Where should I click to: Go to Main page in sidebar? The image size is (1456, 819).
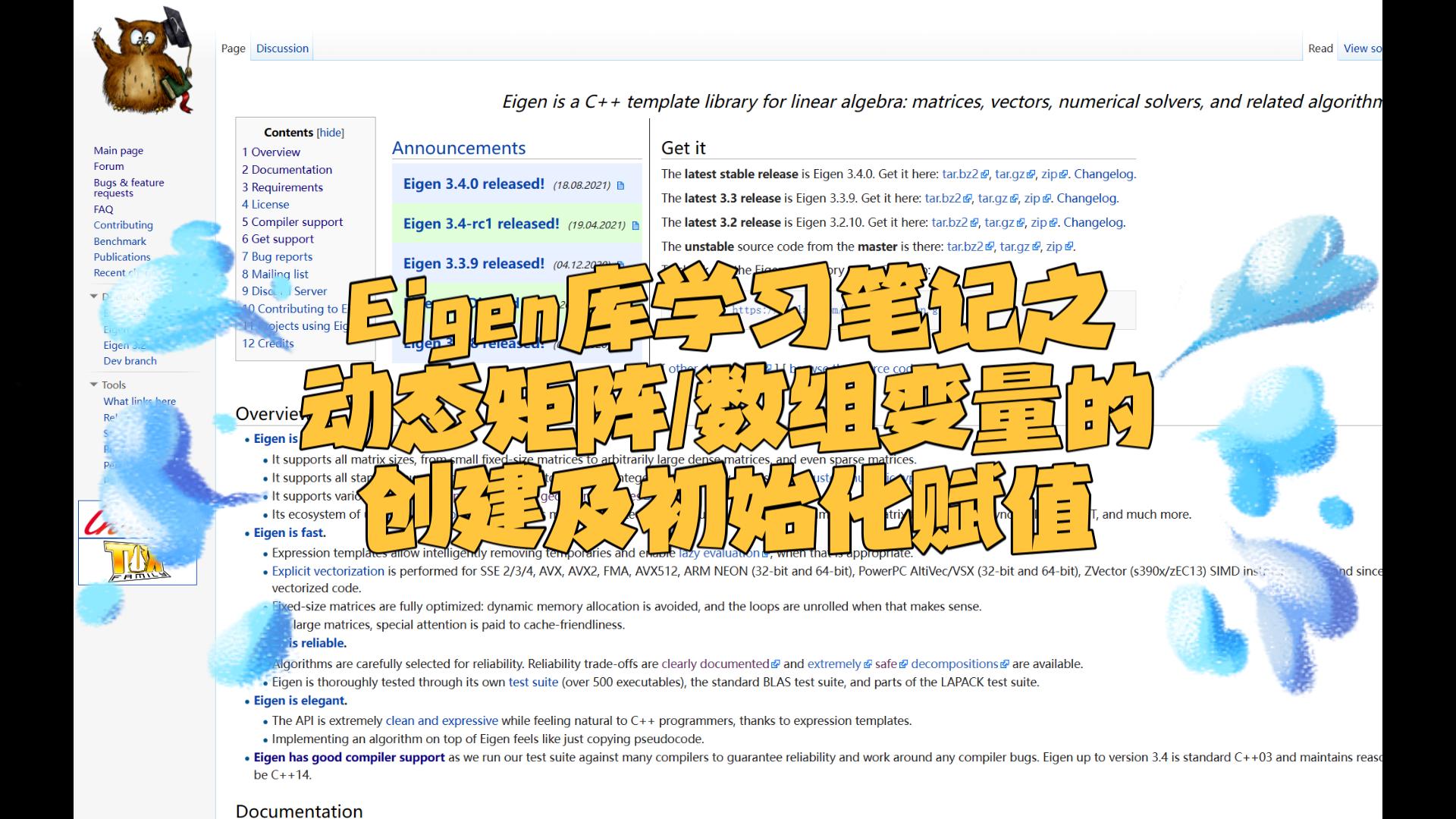118,151
